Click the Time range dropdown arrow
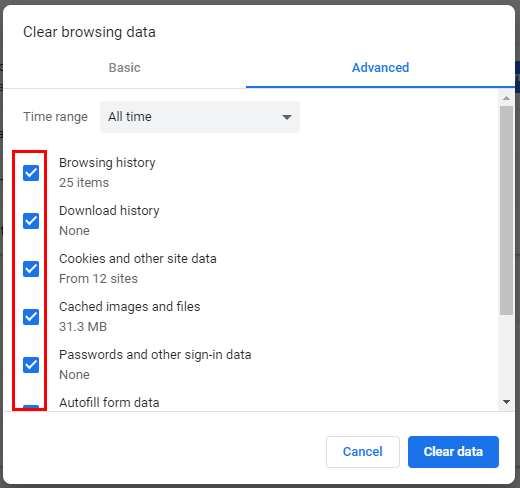The height and width of the screenshot is (488, 520). coord(287,117)
